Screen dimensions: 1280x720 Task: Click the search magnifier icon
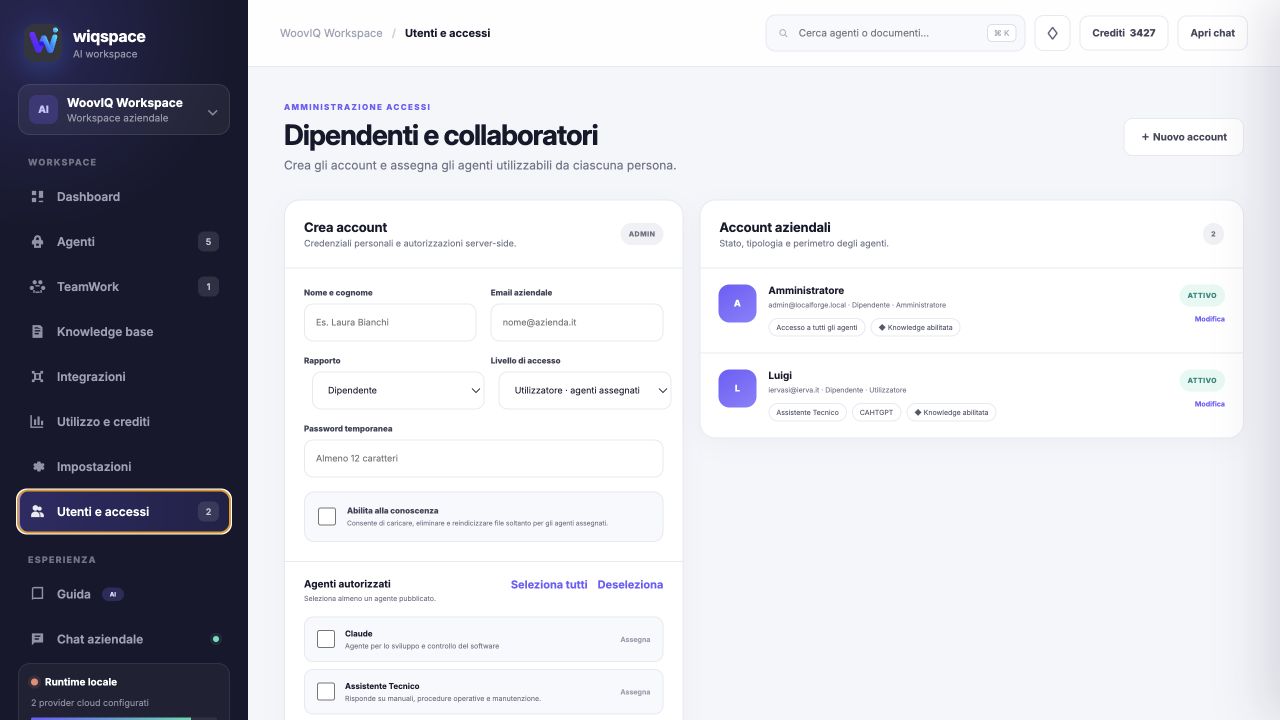pos(783,33)
